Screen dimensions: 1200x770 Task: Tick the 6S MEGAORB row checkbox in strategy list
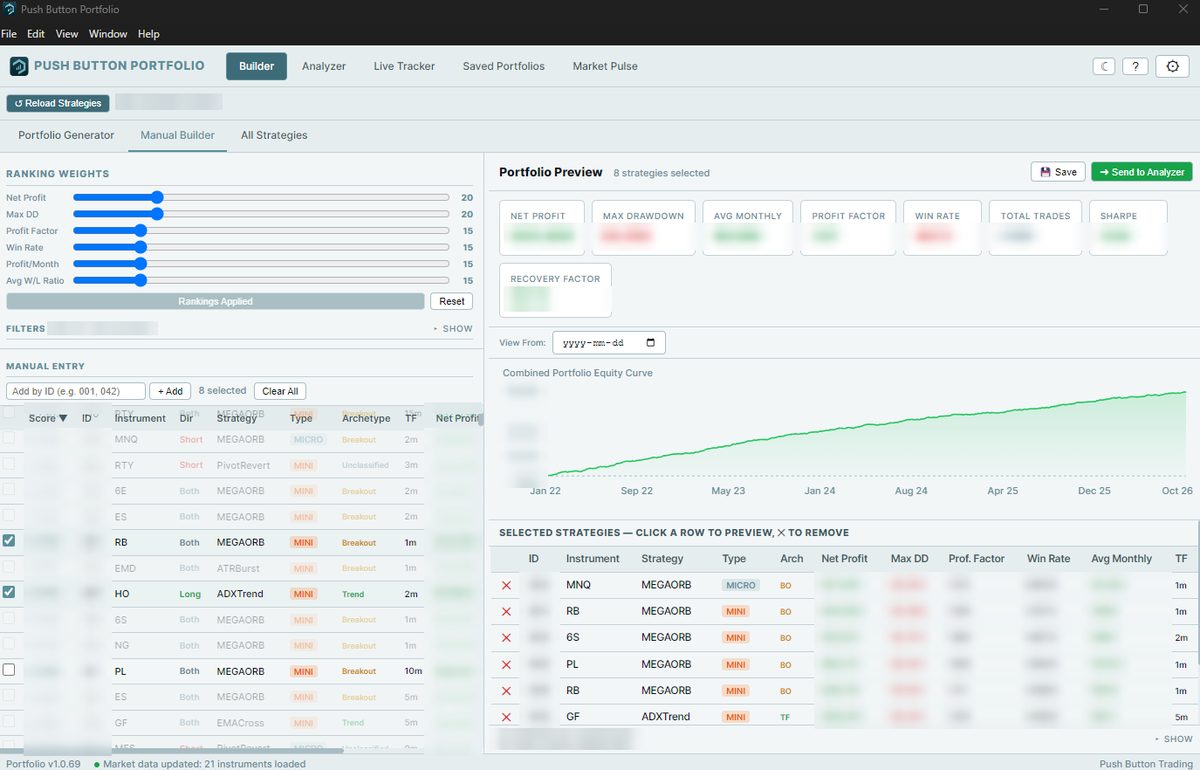coord(9,618)
